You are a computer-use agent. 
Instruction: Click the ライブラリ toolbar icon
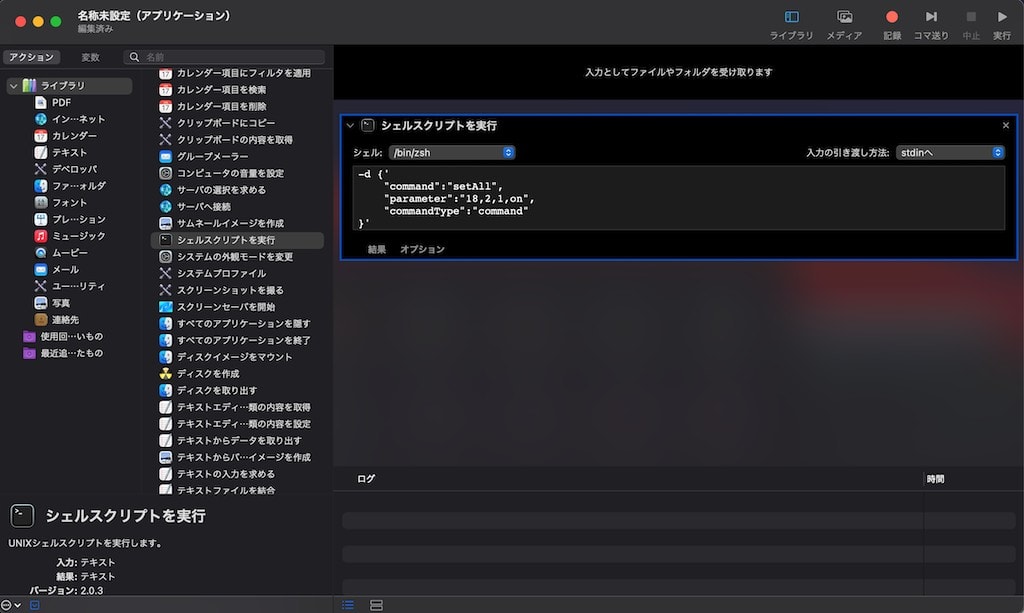pyautogui.click(x=791, y=17)
